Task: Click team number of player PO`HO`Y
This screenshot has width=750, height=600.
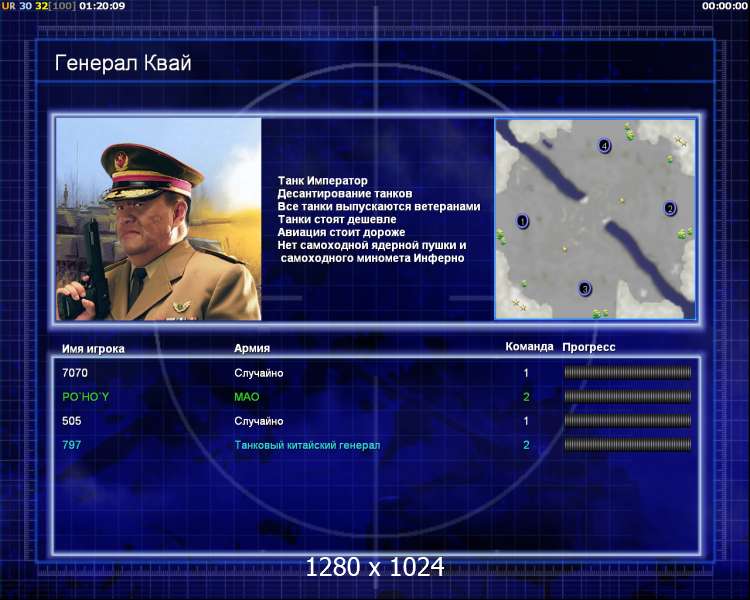Action: (526, 397)
